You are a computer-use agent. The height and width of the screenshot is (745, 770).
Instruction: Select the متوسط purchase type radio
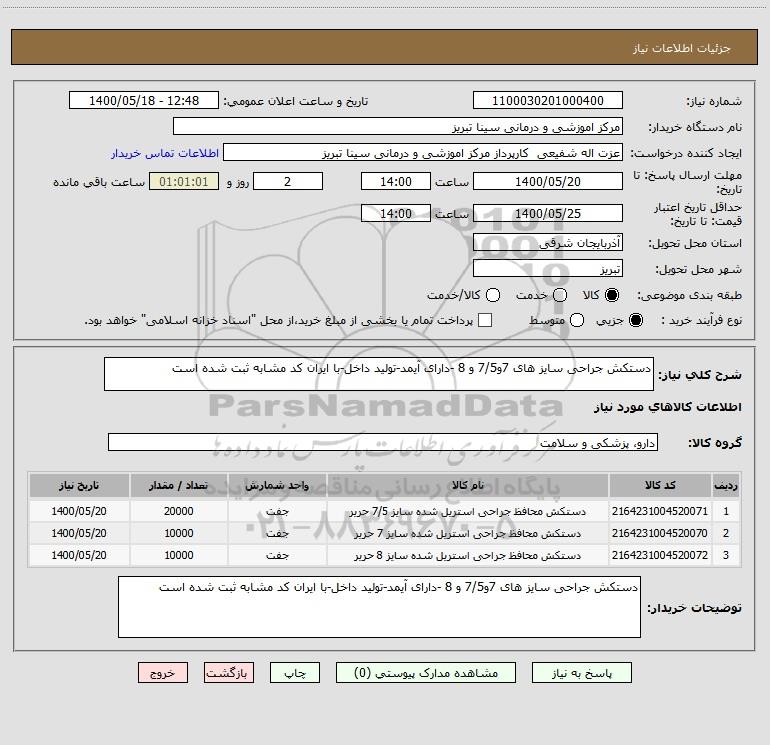[577, 320]
